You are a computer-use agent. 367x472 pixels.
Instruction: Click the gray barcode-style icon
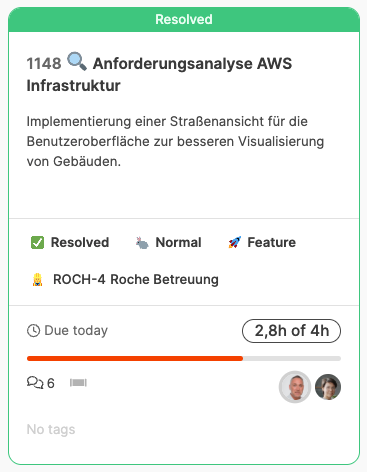[78, 383]
